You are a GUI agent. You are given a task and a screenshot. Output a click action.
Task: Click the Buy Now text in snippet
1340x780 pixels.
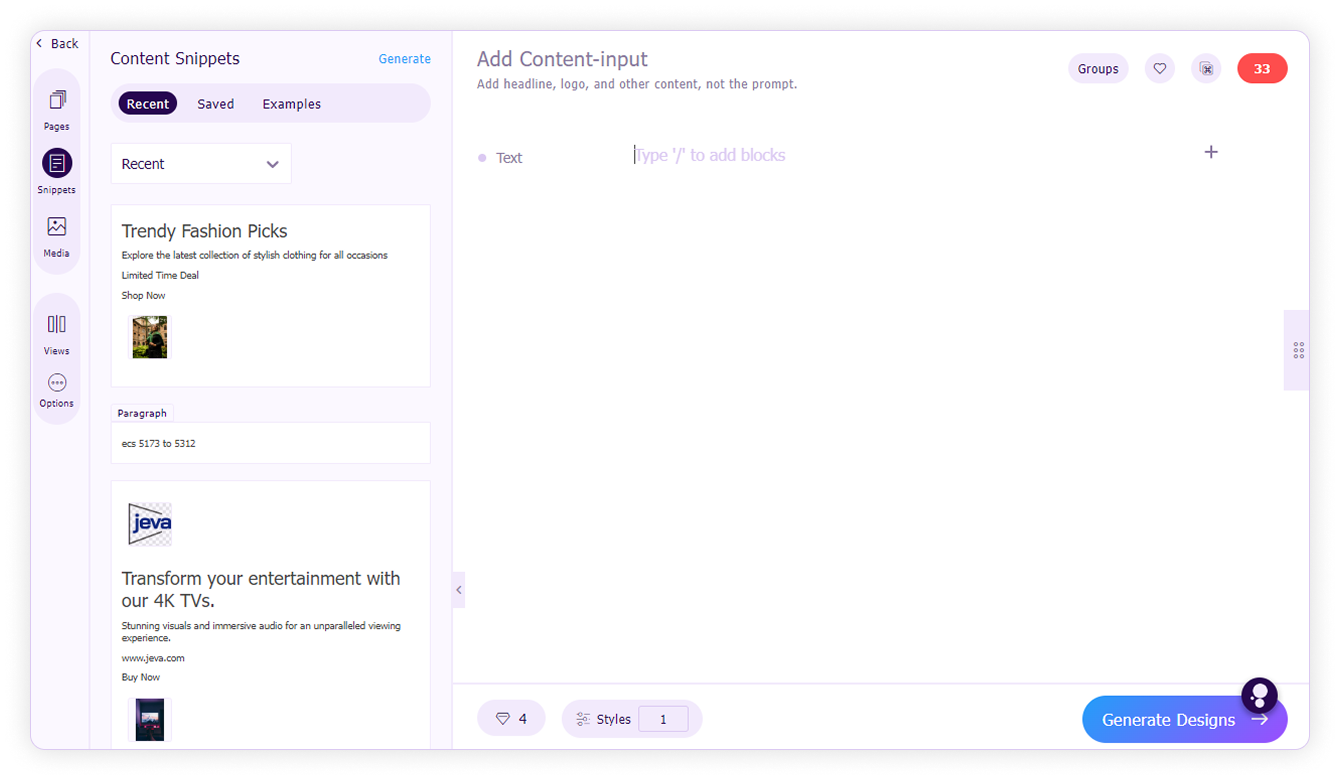141,677
